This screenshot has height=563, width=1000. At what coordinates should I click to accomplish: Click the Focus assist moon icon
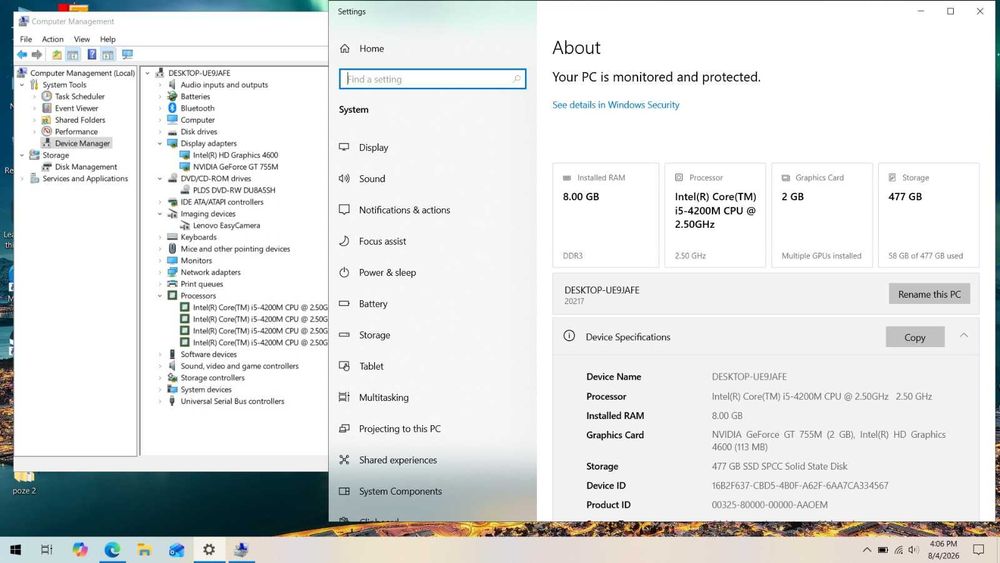pyautogui.click(x=344, y=241)
